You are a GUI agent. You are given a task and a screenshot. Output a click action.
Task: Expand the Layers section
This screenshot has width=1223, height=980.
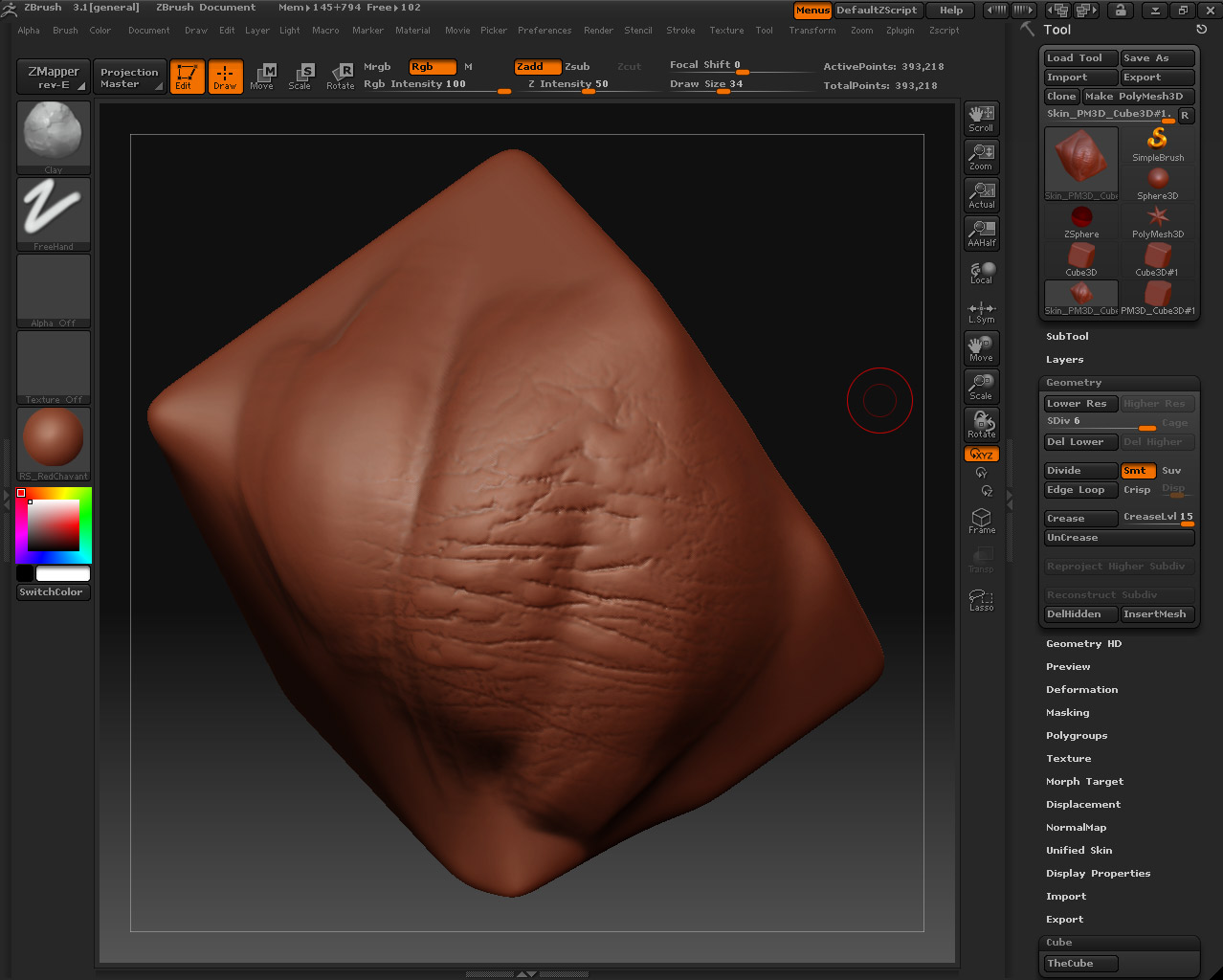pos(1064,360)
